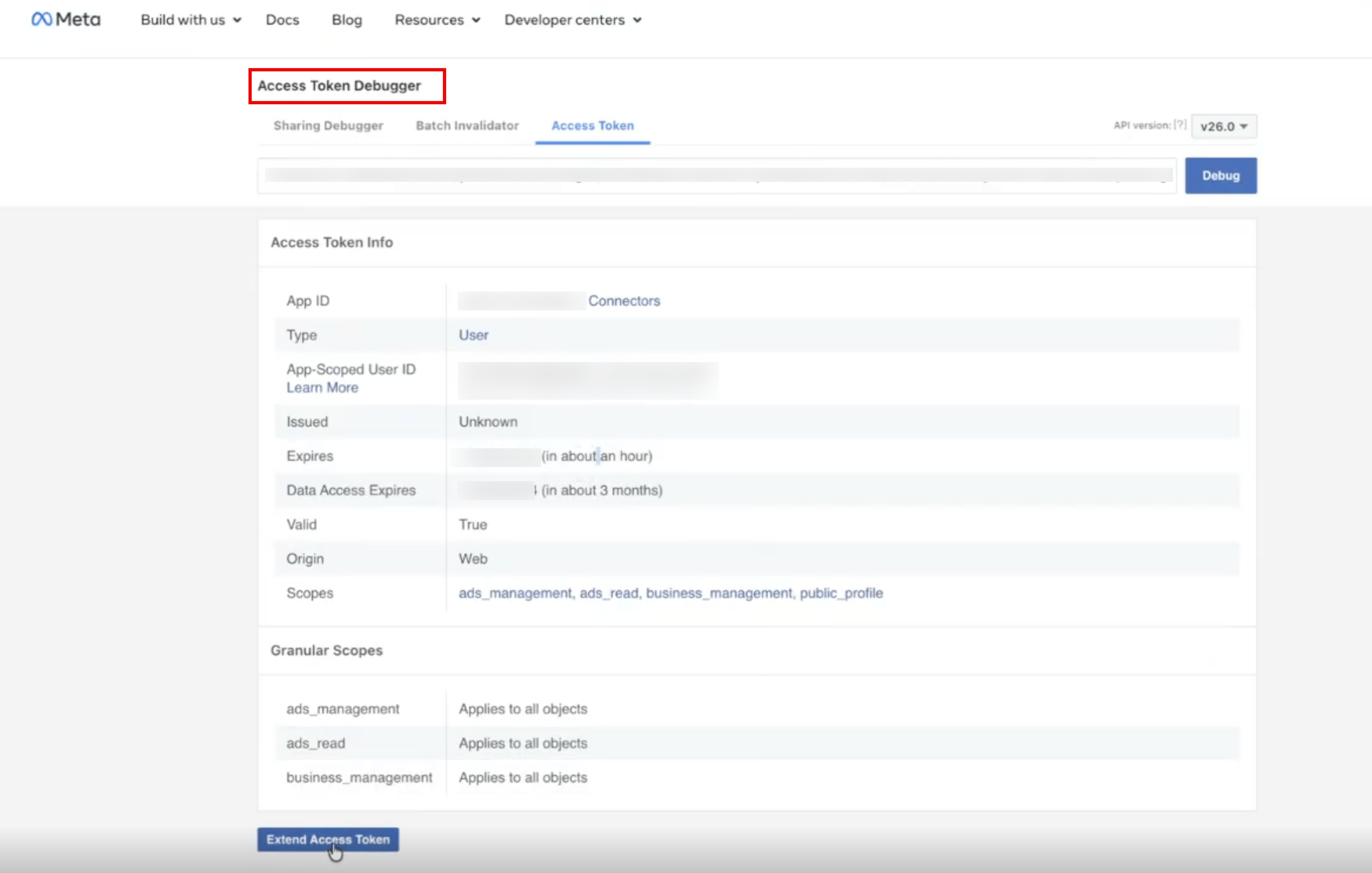Click the App ID label
Viewport: 1372px width, 873px height.
click(x=307, y=301)
